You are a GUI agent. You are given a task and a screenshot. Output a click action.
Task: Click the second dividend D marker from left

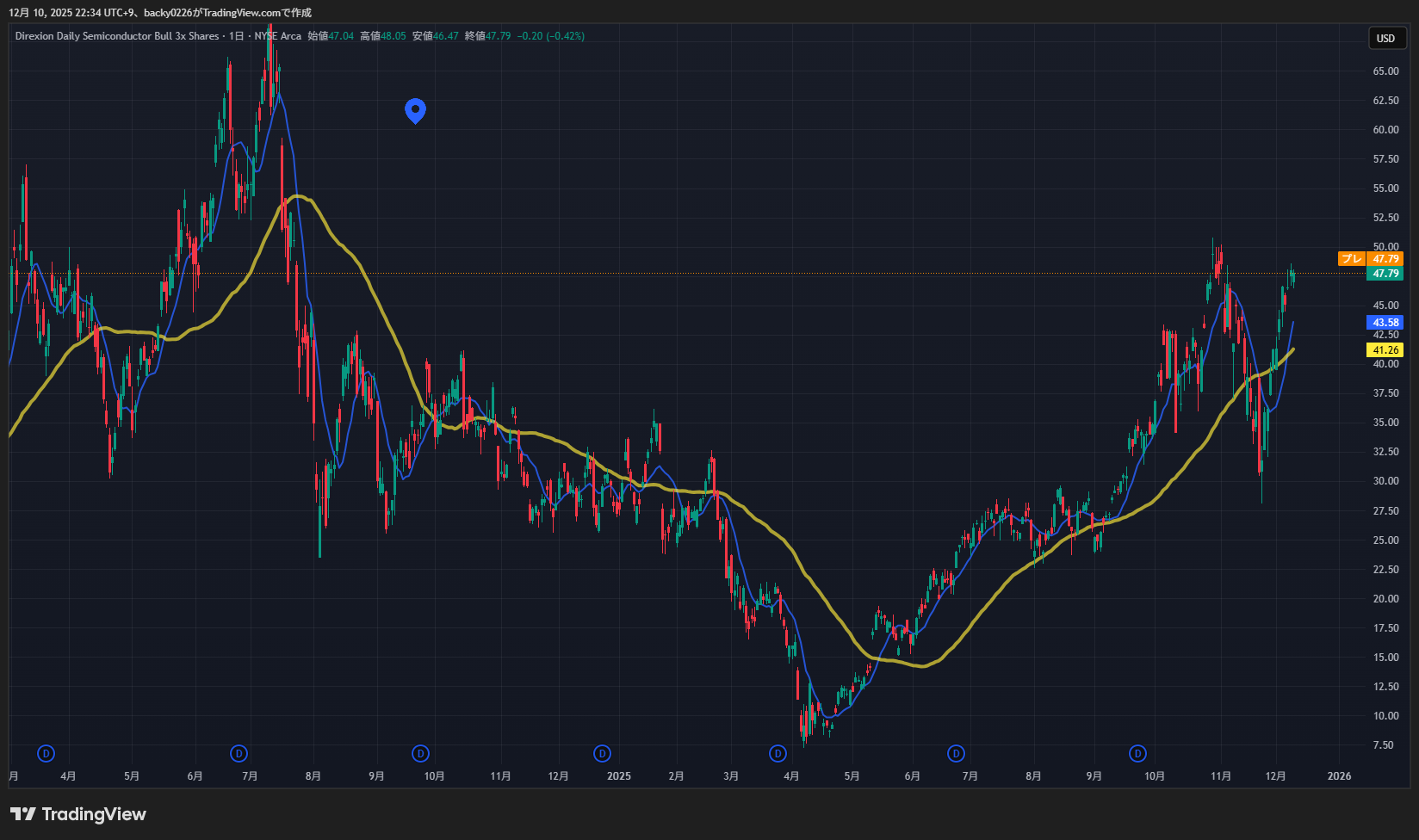pyautogui.click(x=239, y=754)
